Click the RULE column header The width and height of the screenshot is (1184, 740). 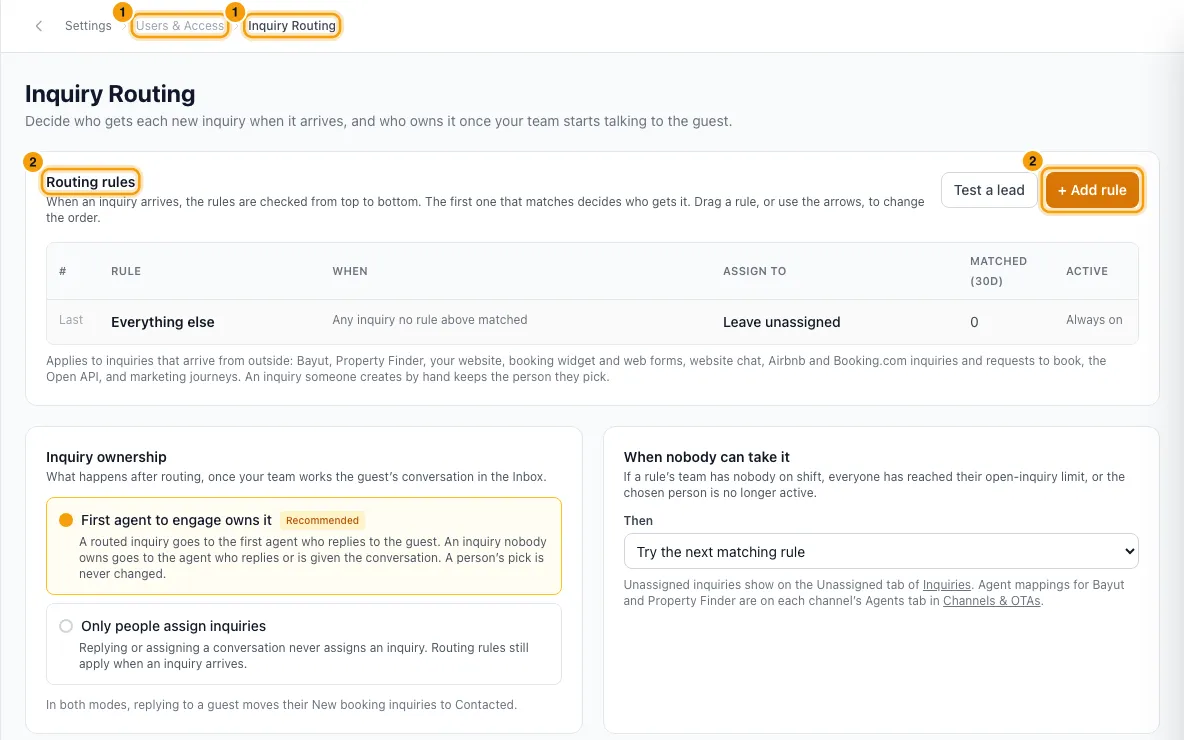[126, 271]
